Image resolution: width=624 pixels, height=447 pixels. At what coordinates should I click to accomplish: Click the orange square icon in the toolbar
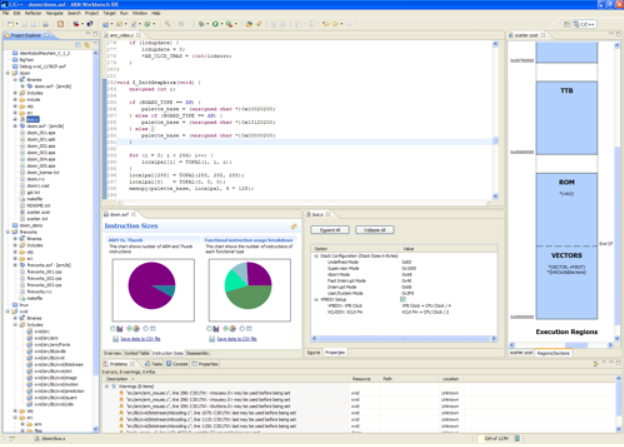[x=60, y=24]
